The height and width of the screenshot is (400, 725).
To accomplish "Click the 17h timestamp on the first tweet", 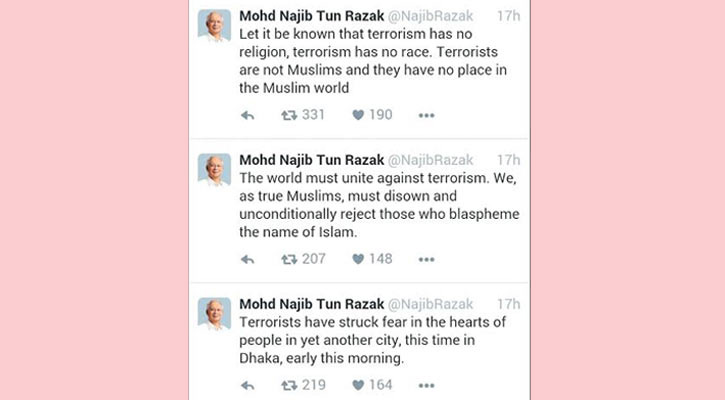I will click(509, 16).
